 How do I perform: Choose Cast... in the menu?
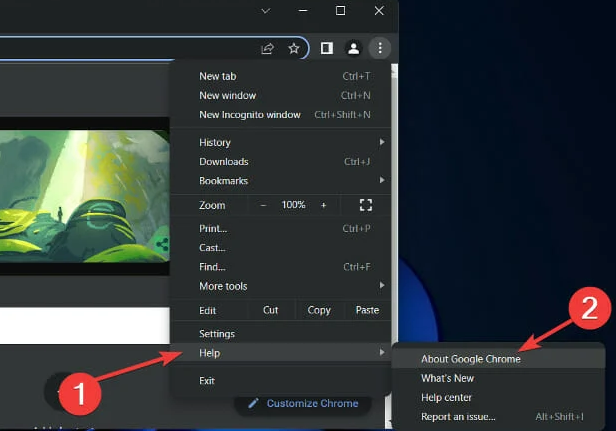[x=281, y=248]
